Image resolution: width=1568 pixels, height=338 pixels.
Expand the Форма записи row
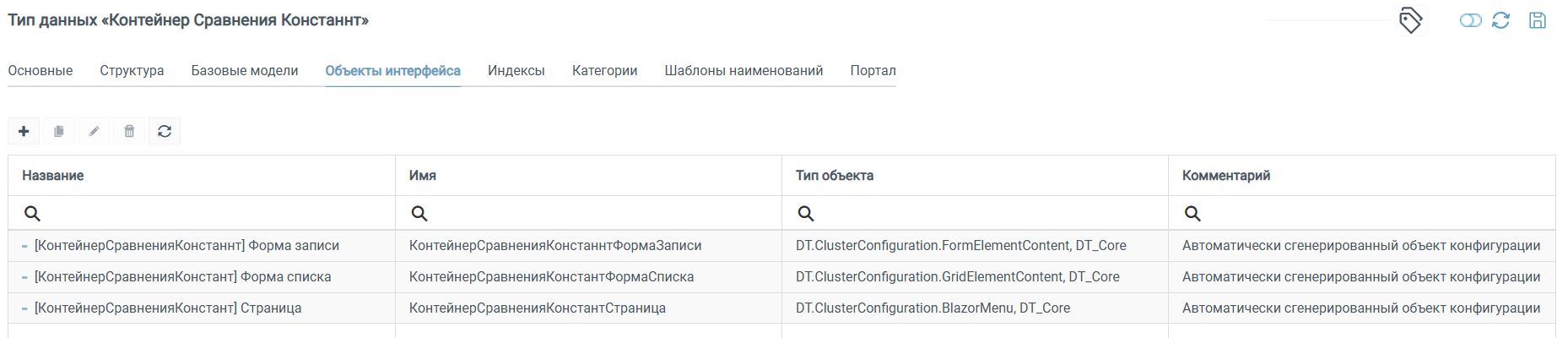[24, 246]
